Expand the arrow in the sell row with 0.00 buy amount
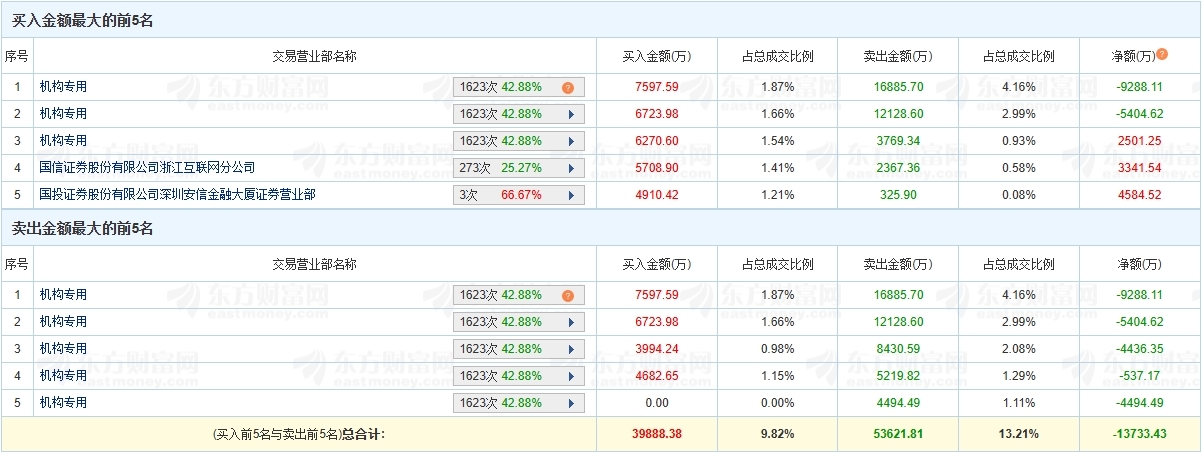The width and height of the screenshot is (1202, 453). 571,403
